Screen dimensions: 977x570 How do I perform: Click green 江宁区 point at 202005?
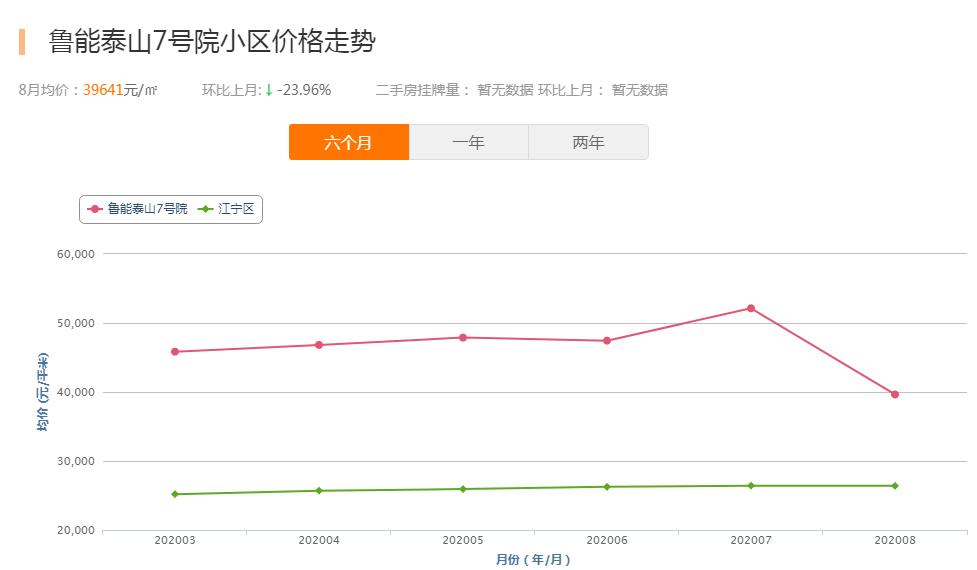click(463, 489)
